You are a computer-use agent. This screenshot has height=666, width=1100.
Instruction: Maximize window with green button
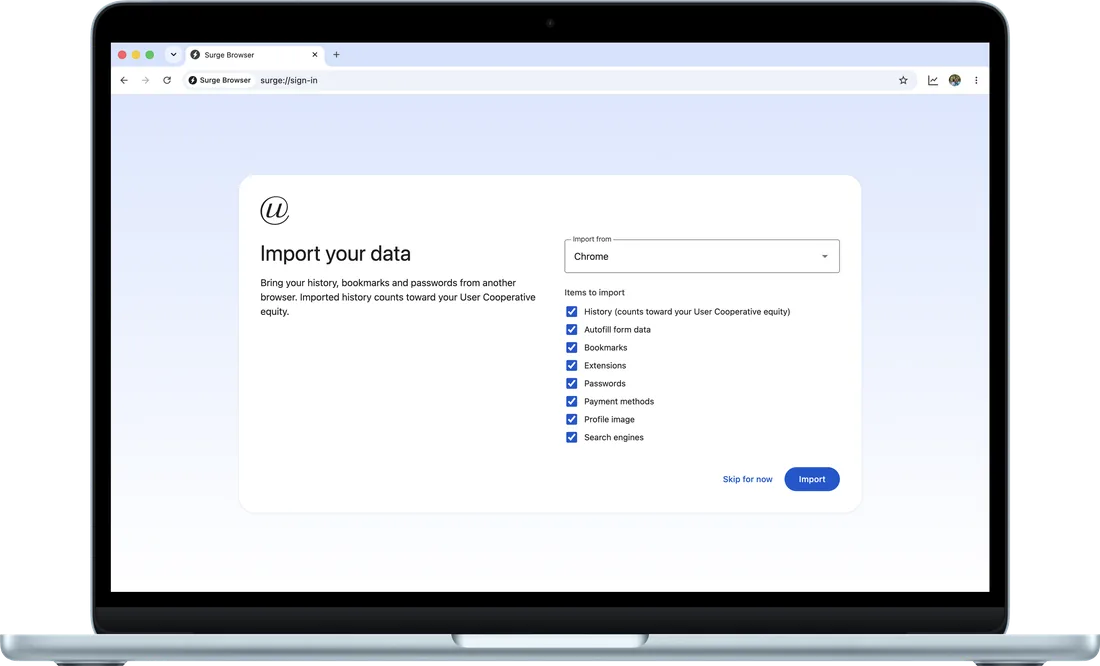[149, 55]
